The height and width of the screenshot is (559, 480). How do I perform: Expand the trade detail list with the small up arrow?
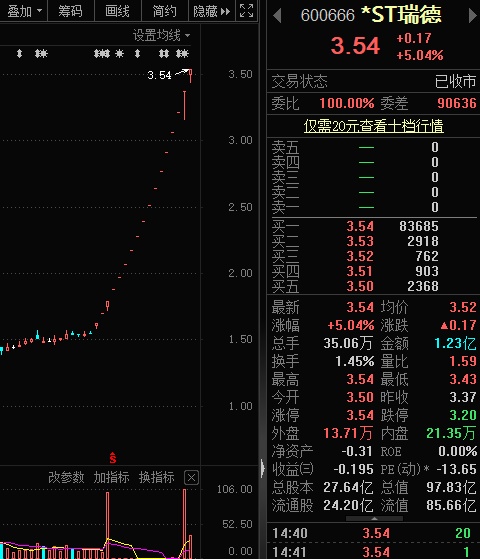pyautogui.click(x=374, y=518)
